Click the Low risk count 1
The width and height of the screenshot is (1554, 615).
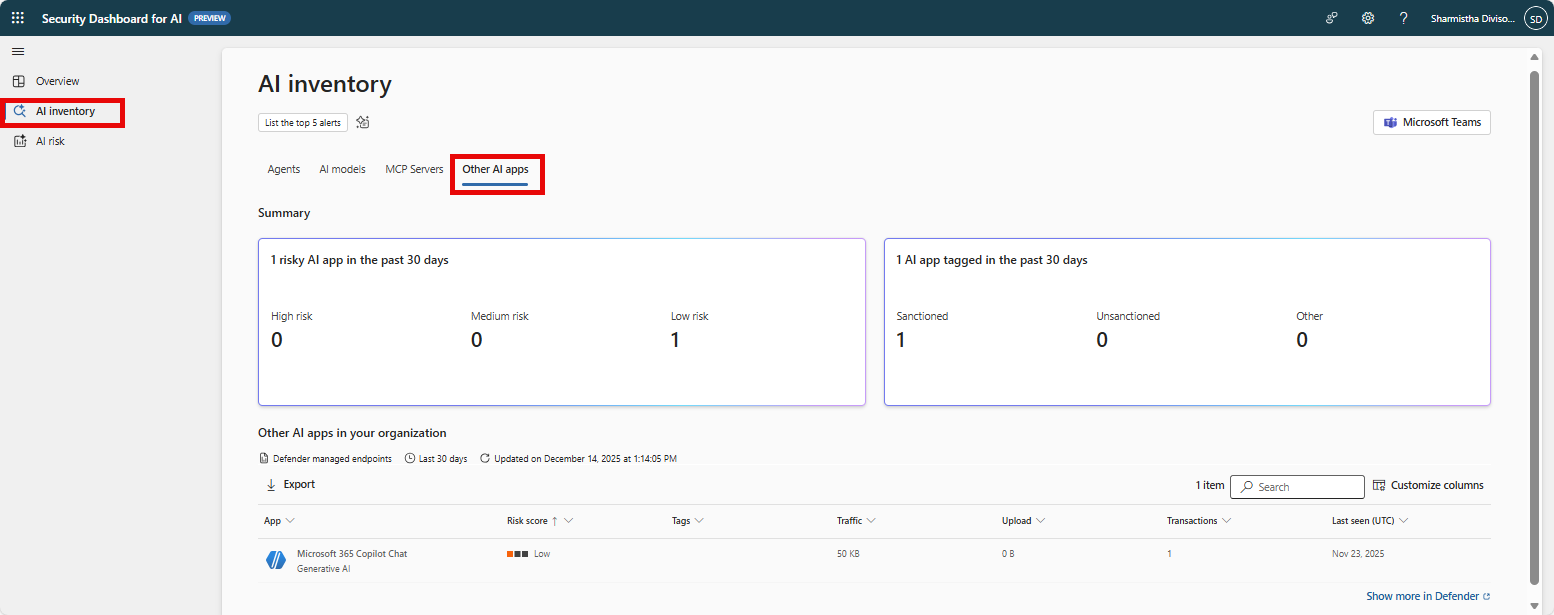click(675, 340)
